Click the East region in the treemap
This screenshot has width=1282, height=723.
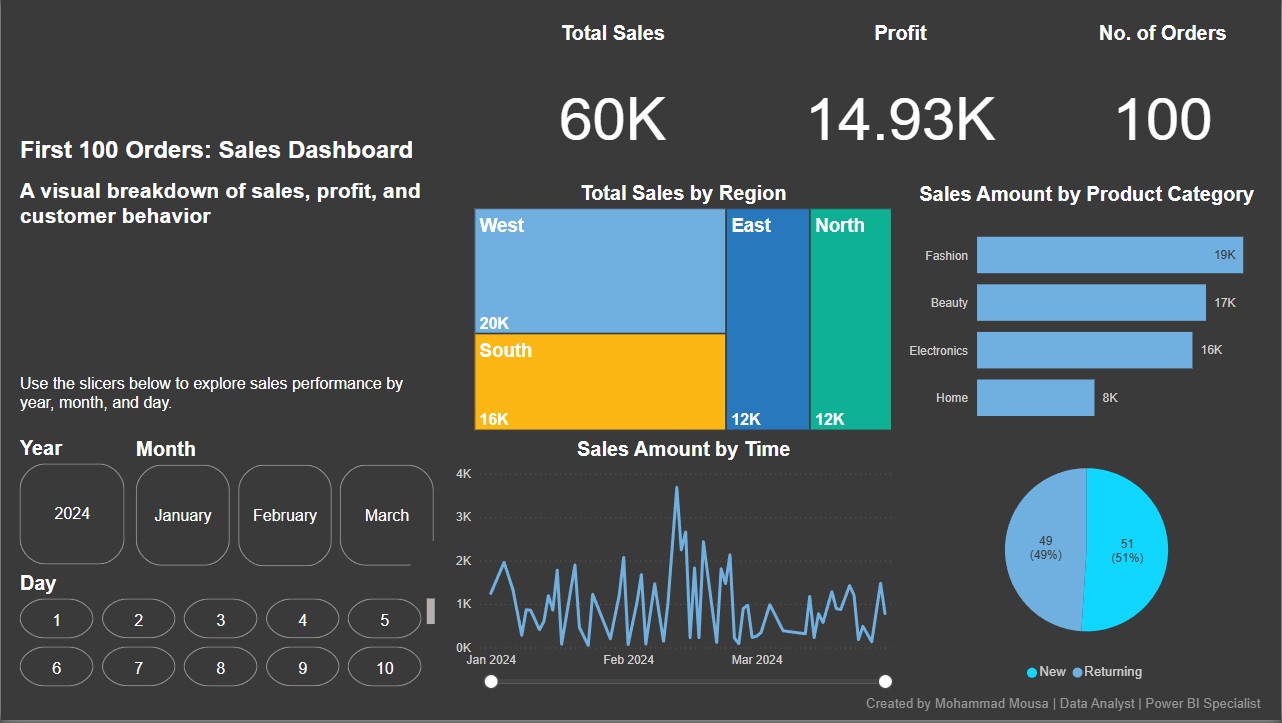(x=767, y=318)
